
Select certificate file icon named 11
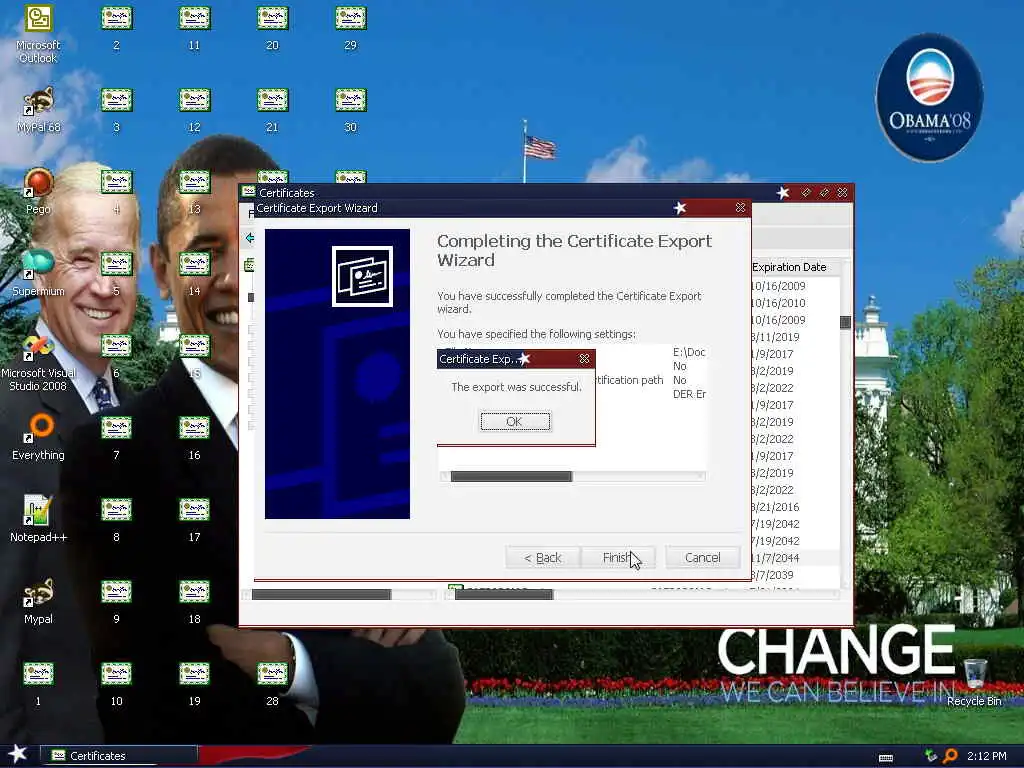[x=194, y=27]
